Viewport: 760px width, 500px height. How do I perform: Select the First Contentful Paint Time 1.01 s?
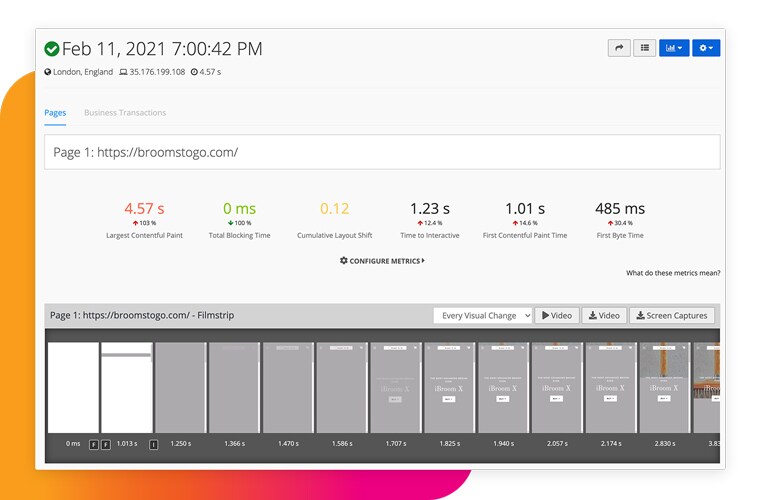click(x=525, y=209)
